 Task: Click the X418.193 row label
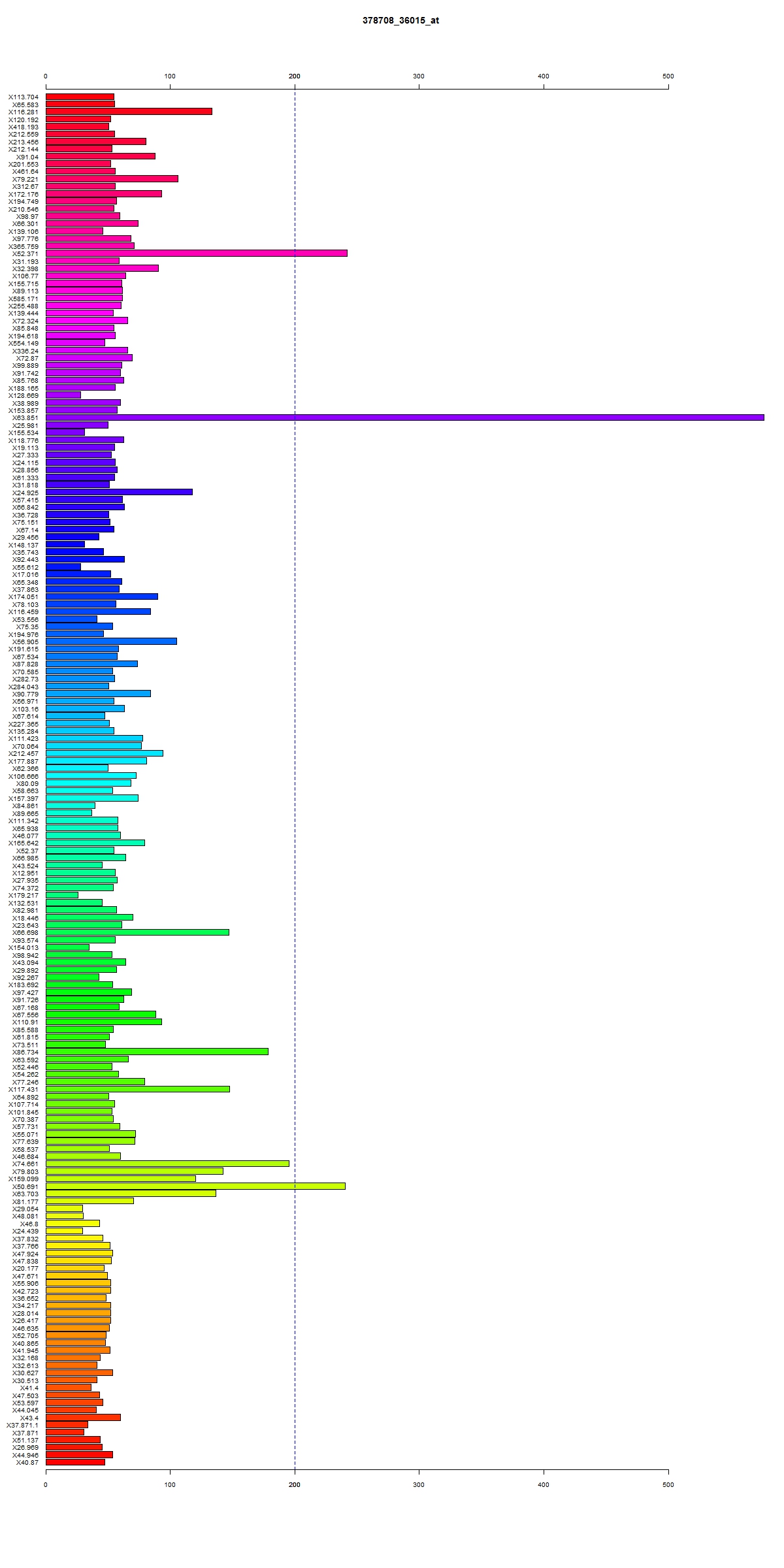point(24,127)
